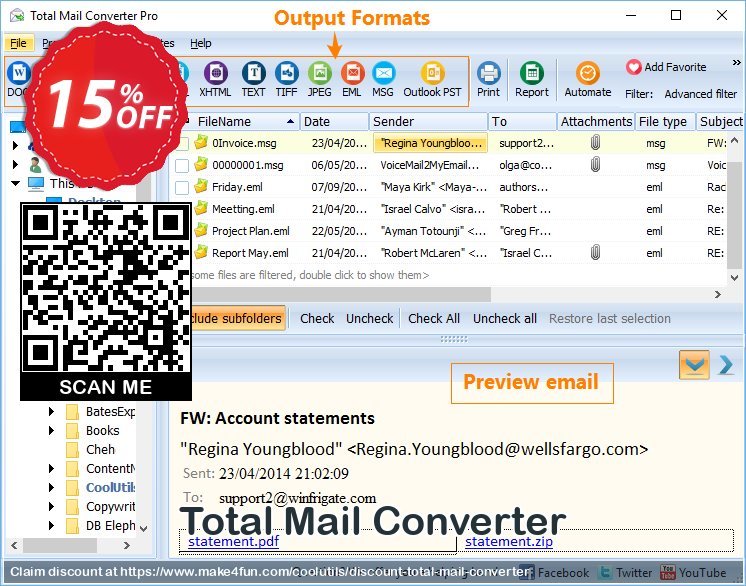Sort by To column
746x586 pixels.
point(522,122)
